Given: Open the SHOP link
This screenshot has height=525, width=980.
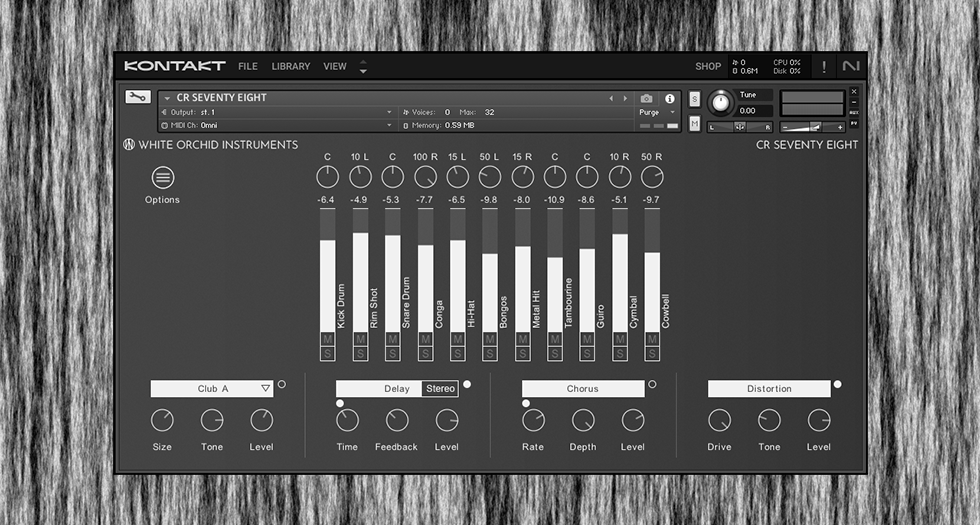Looking at the screenshot, I should coord(708,66).
